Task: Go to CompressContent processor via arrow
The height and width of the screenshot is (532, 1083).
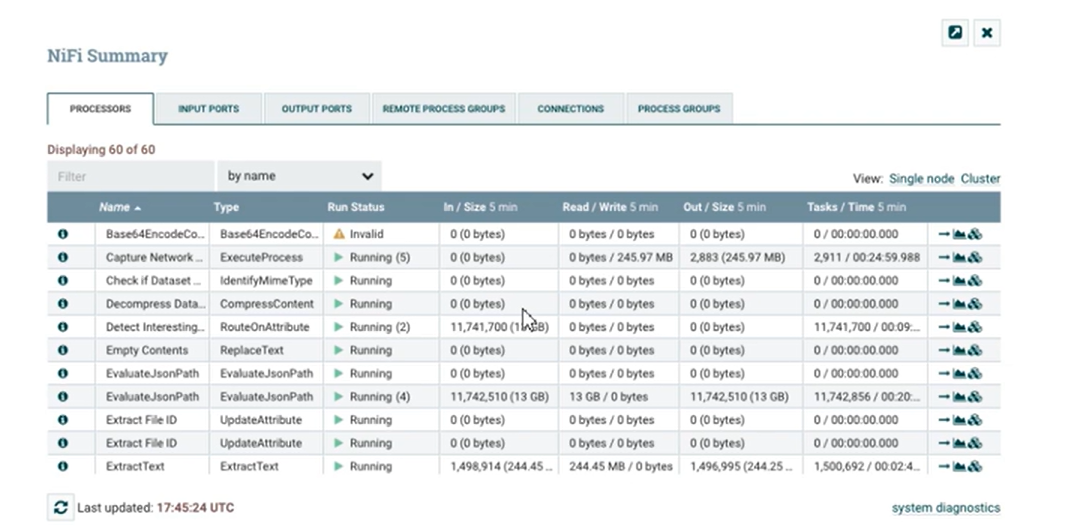Action: pos(943,304)
